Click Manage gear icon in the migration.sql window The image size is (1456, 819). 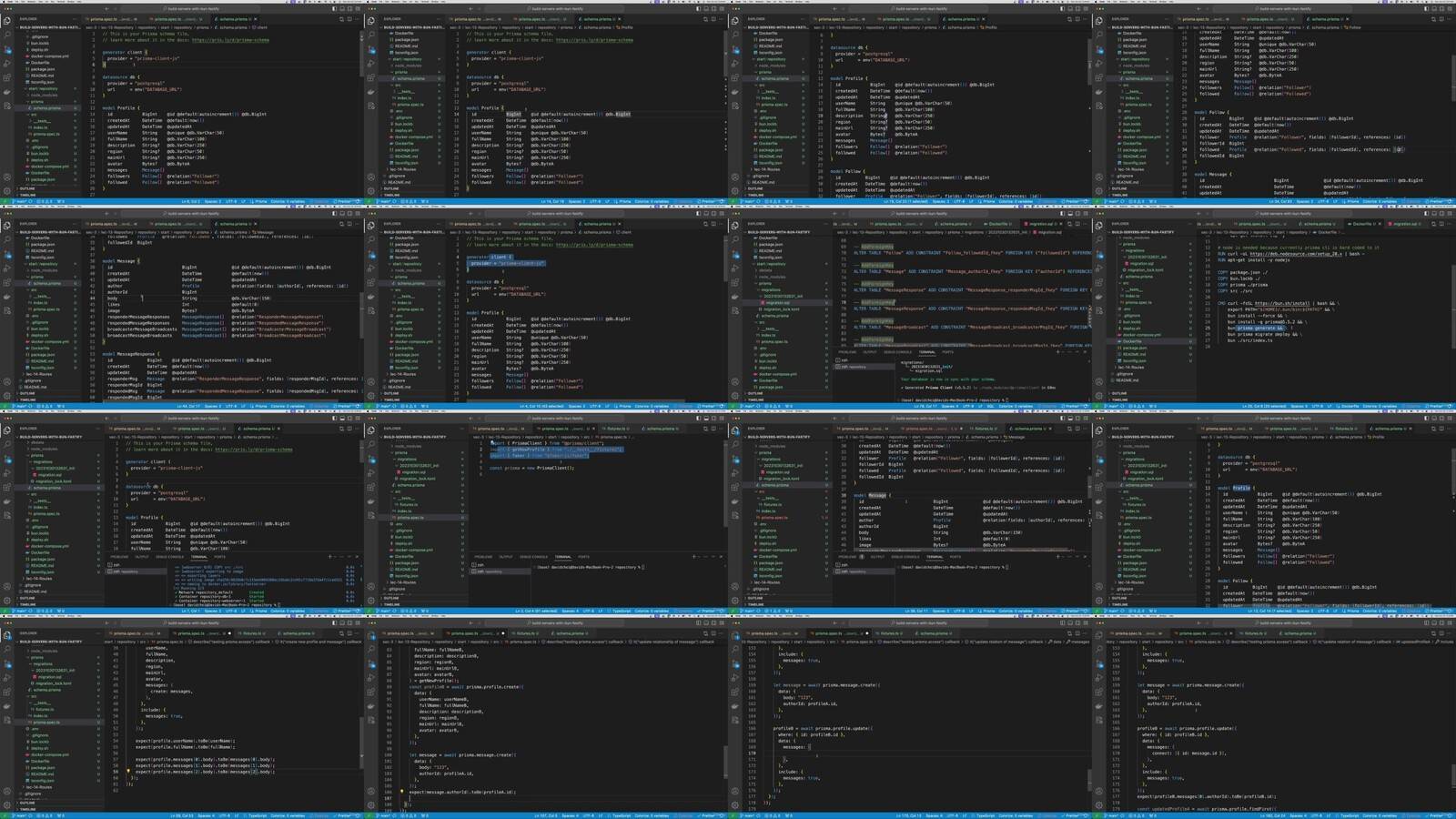click(x=735, y=393)
